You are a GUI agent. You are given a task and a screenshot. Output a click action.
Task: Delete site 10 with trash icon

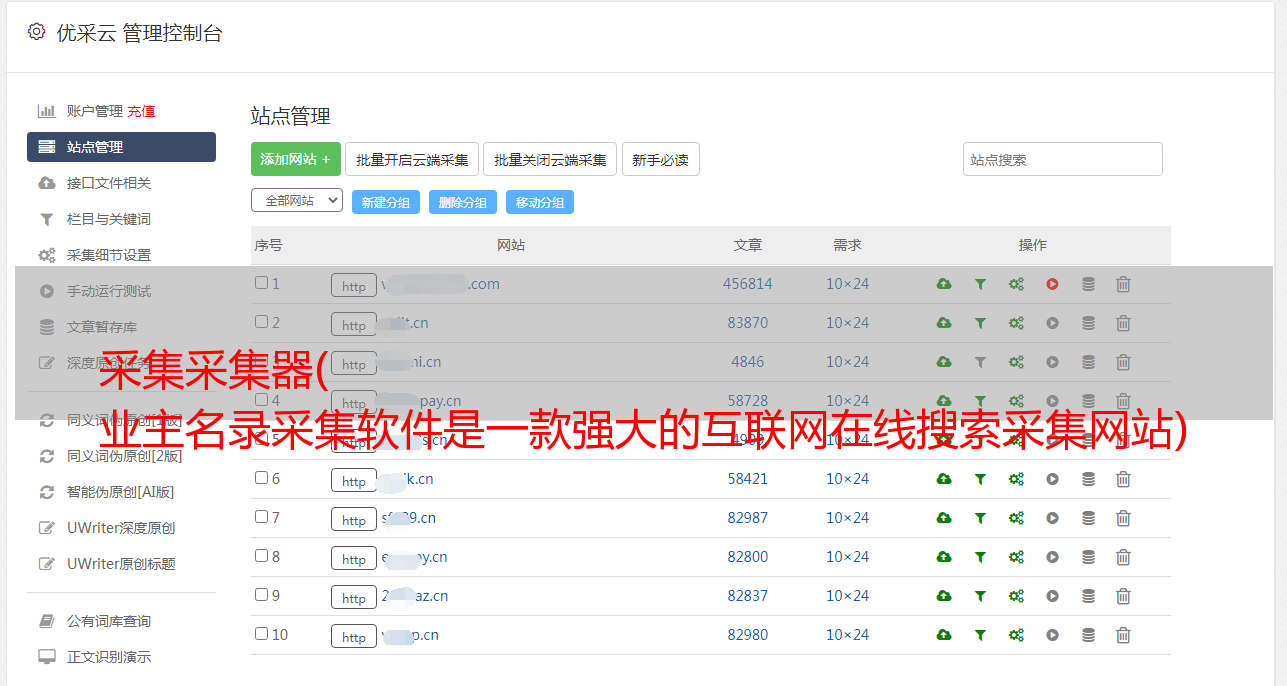point(1123,635)
